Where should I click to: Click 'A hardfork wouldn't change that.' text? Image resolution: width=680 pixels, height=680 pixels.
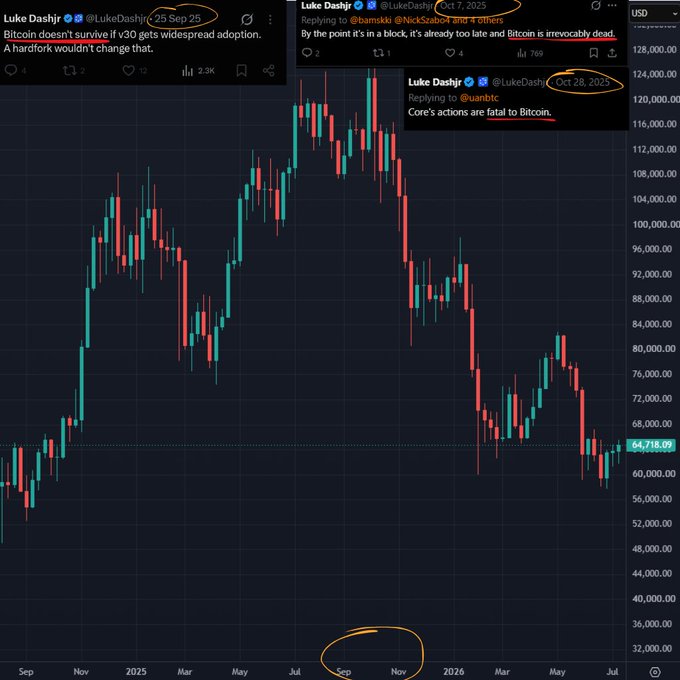[x=78, y=48]
